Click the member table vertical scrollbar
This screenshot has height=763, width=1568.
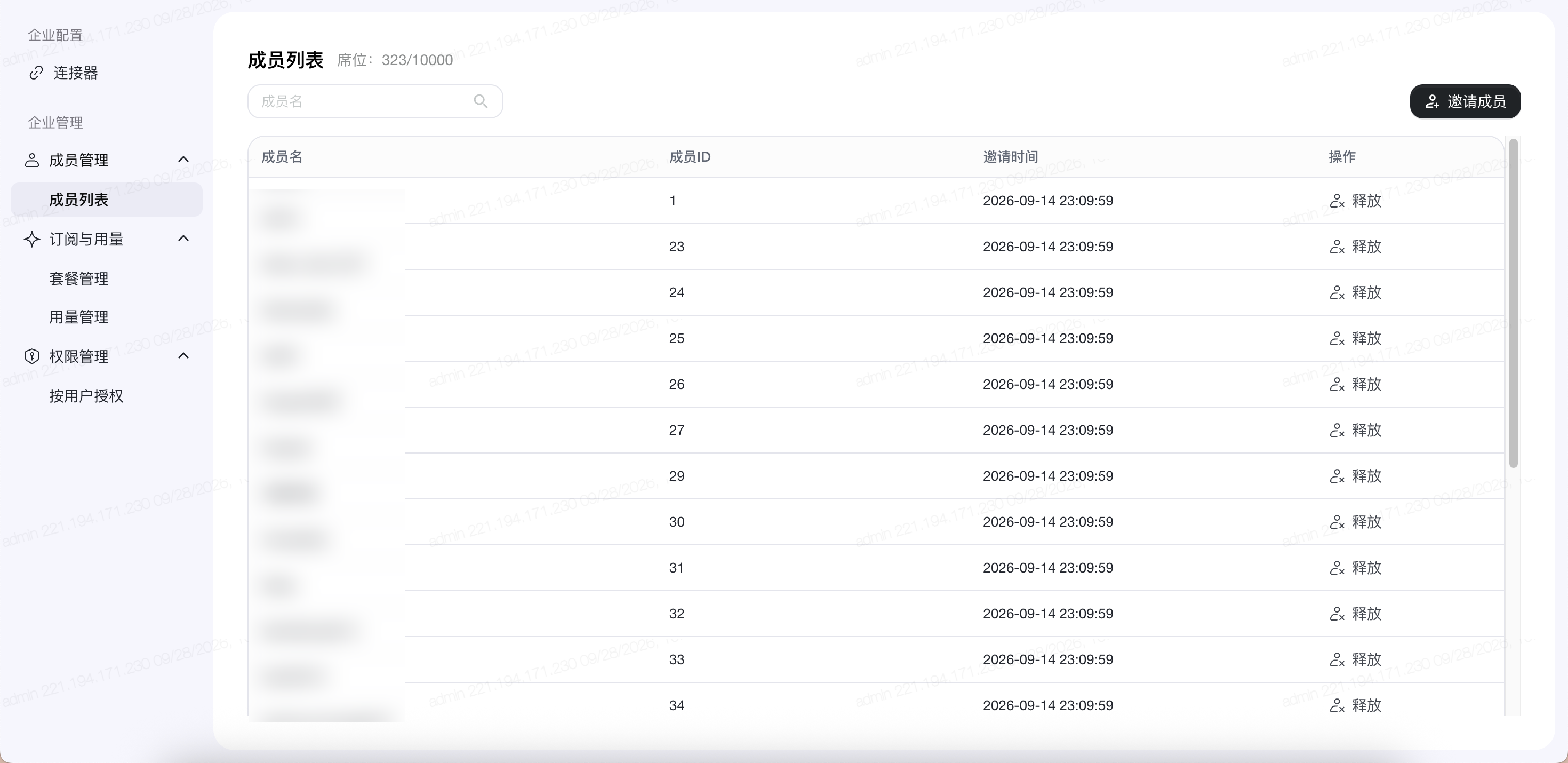1513,303
